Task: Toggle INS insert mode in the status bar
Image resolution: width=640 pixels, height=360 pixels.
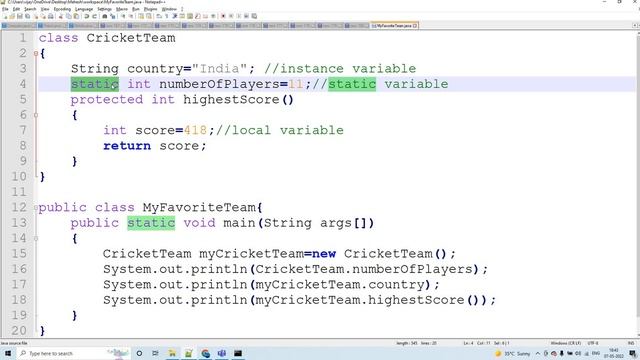Action: point(631,343)
